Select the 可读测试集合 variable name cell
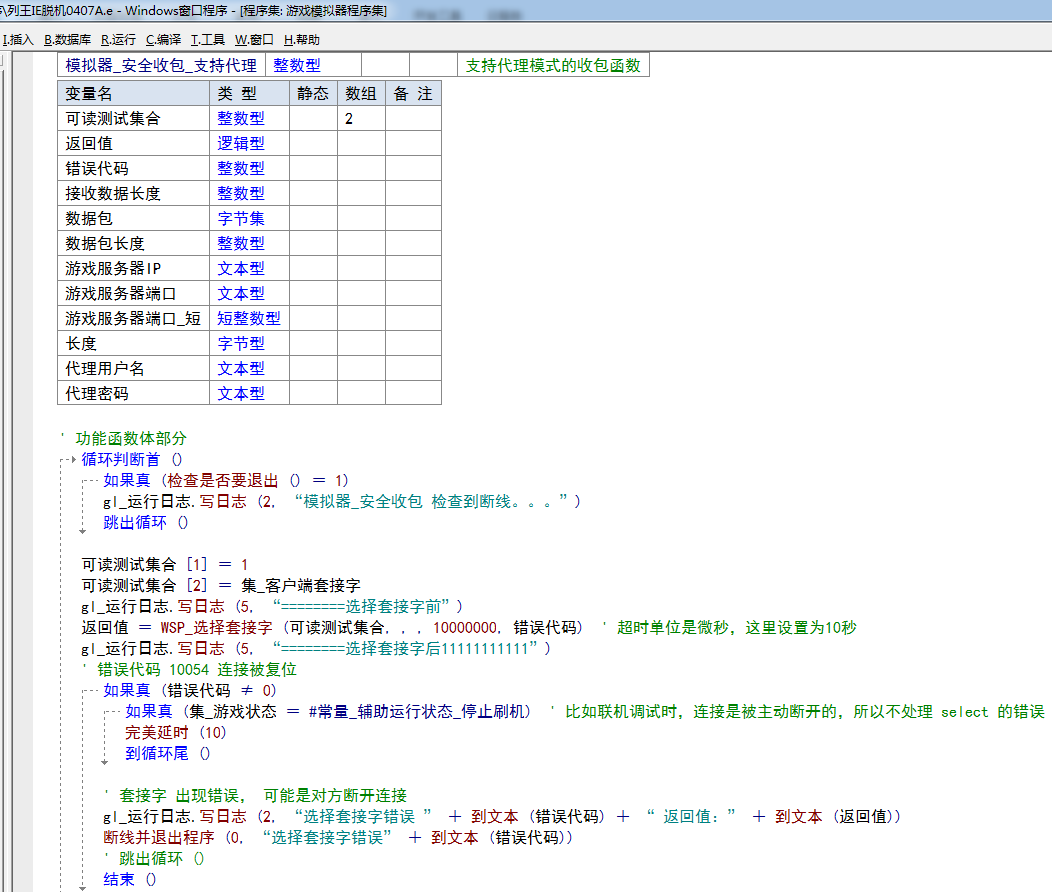 pyautogui.click(x=113, y=118)
